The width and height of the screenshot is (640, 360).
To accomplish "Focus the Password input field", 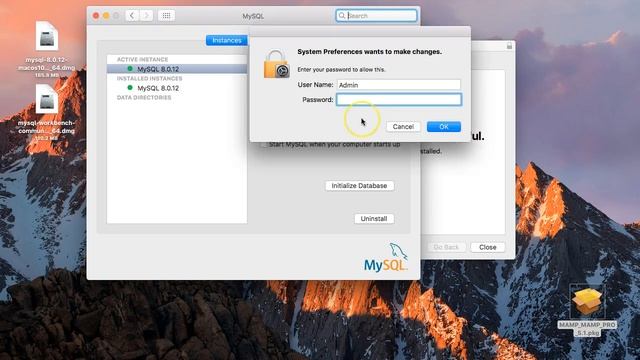I will [x=399, y=100].
